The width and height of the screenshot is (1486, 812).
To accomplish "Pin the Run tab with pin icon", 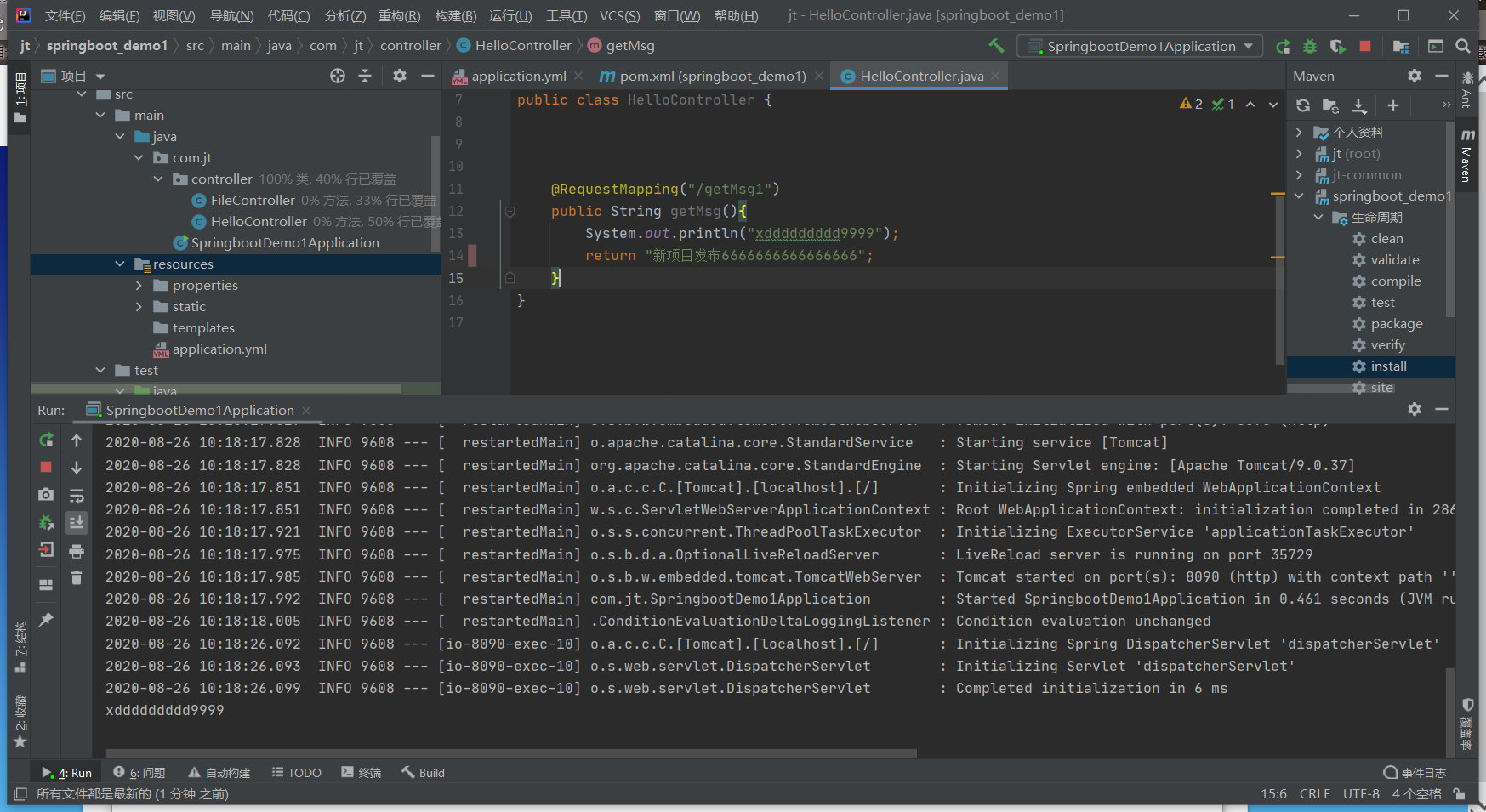I will pyautogui.click(x=46, y=620).
